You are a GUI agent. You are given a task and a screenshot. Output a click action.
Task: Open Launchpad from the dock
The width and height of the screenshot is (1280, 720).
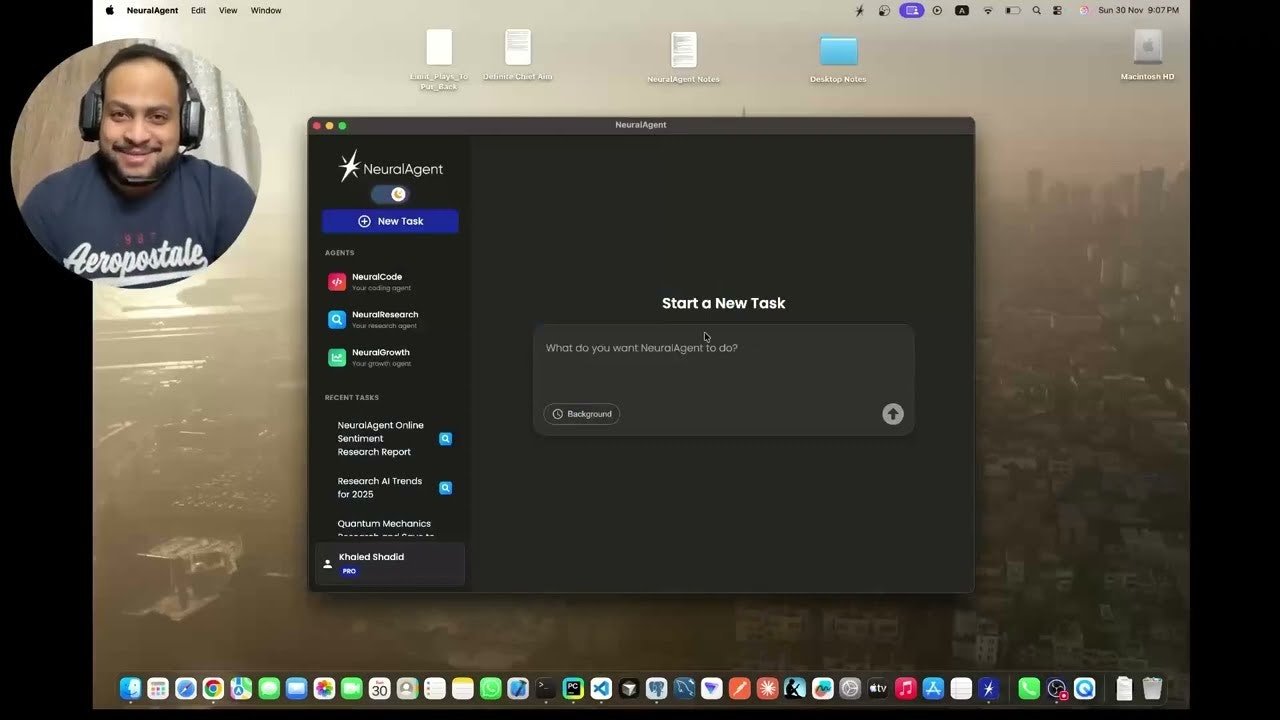(157, 688)
